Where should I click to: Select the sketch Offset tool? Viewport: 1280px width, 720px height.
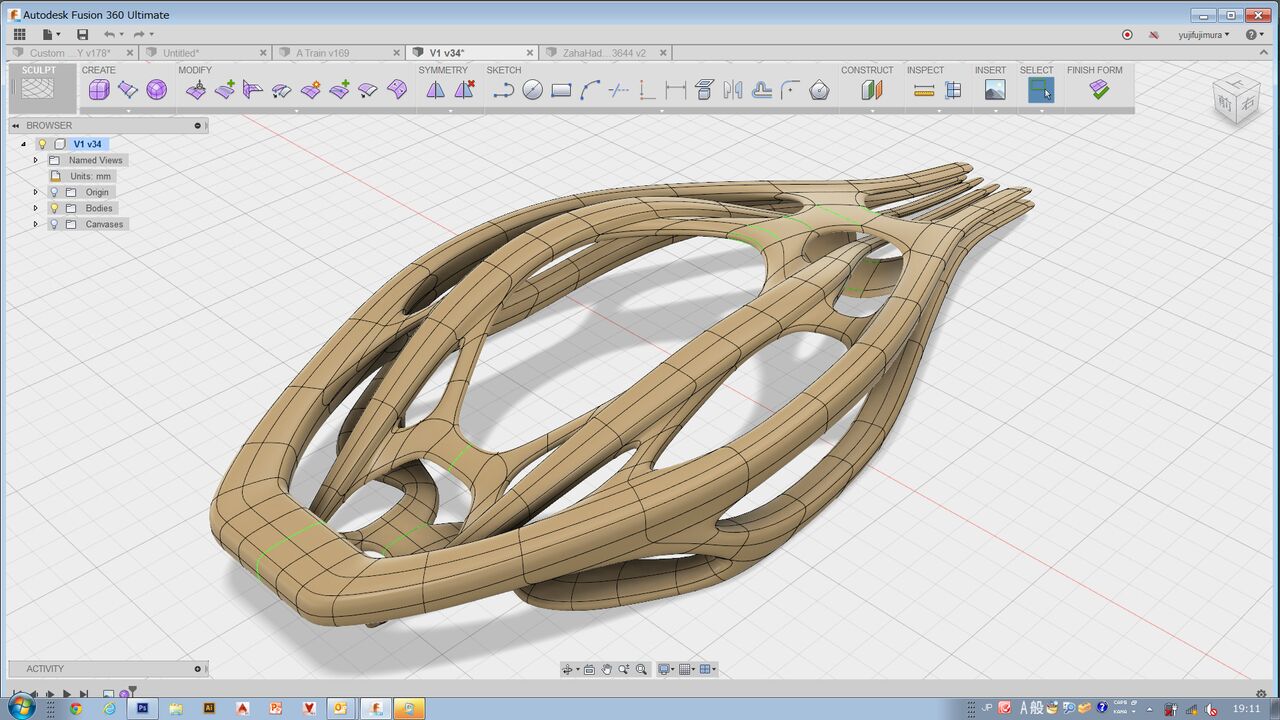click(x=762, y=90)
